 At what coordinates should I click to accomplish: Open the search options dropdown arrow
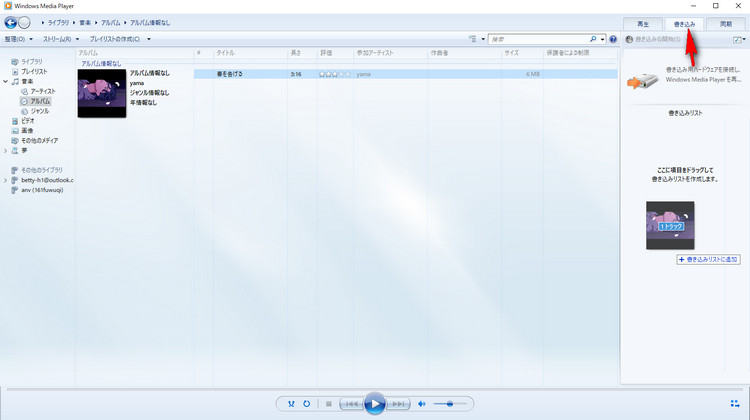point(602,39)
